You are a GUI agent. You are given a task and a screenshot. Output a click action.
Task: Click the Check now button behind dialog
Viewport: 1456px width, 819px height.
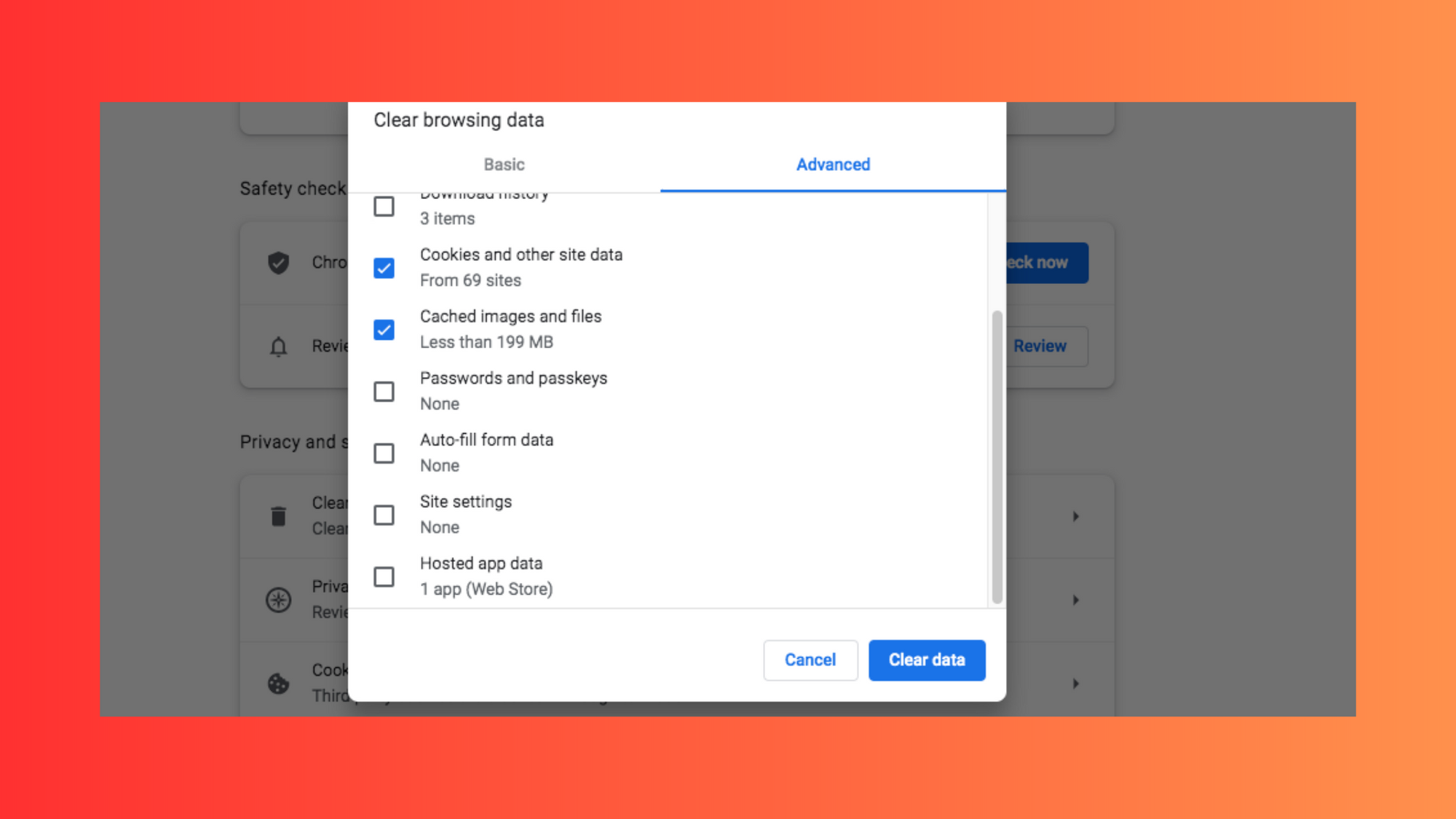tap(1047, 263)
